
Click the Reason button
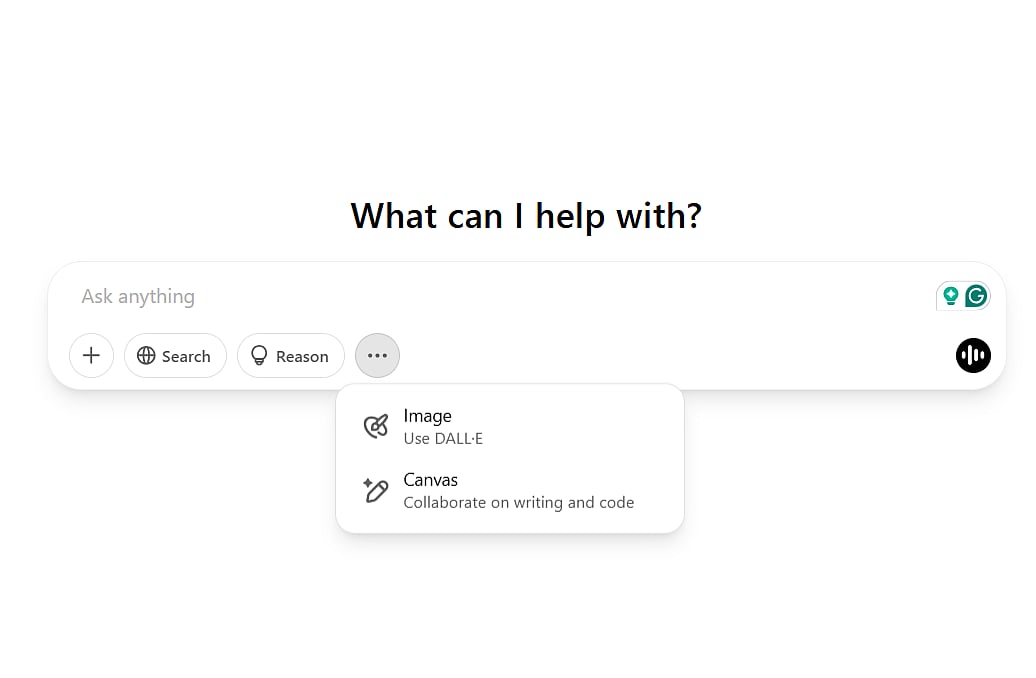point(291,356)
